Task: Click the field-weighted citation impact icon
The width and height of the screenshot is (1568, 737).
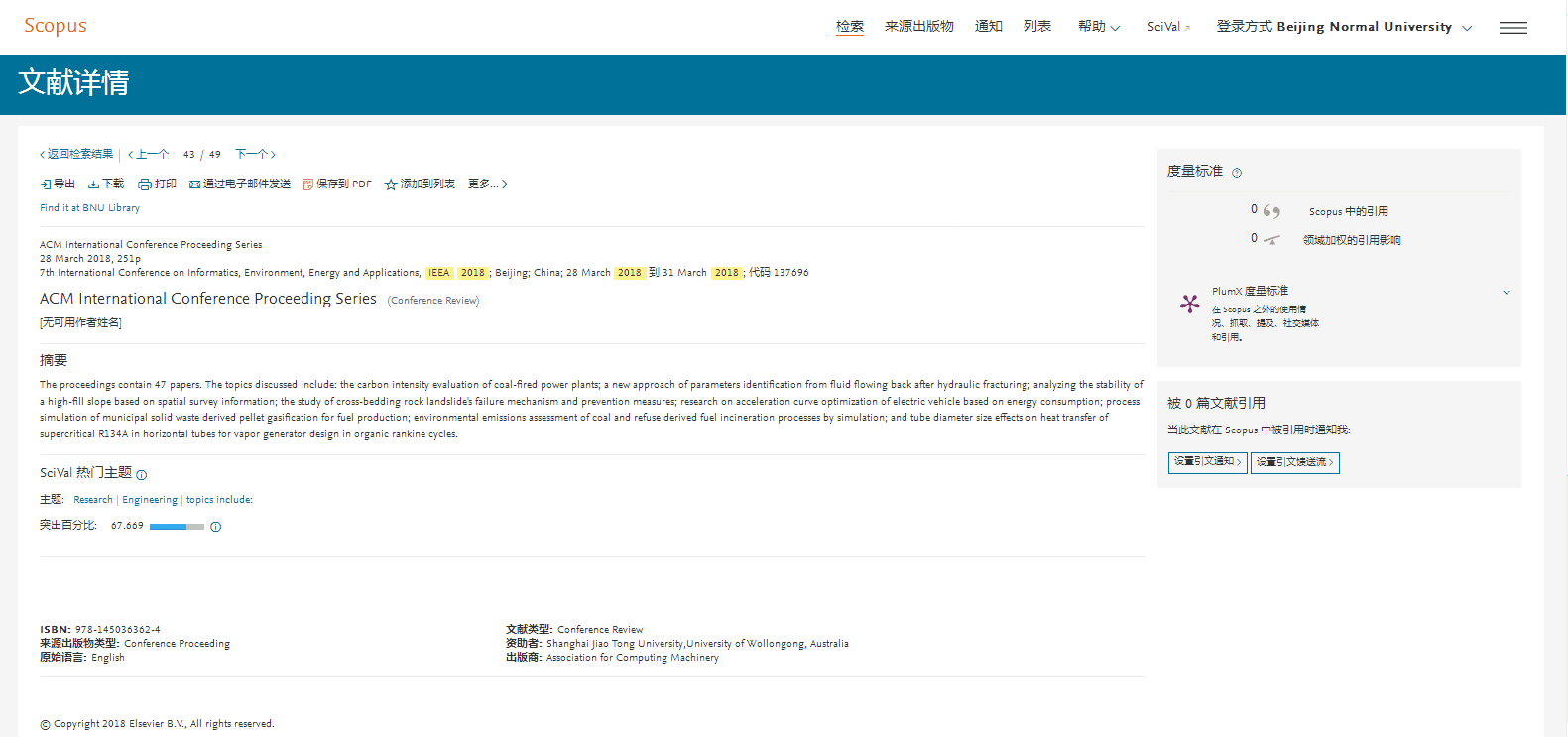Action: click(1271, 239)
